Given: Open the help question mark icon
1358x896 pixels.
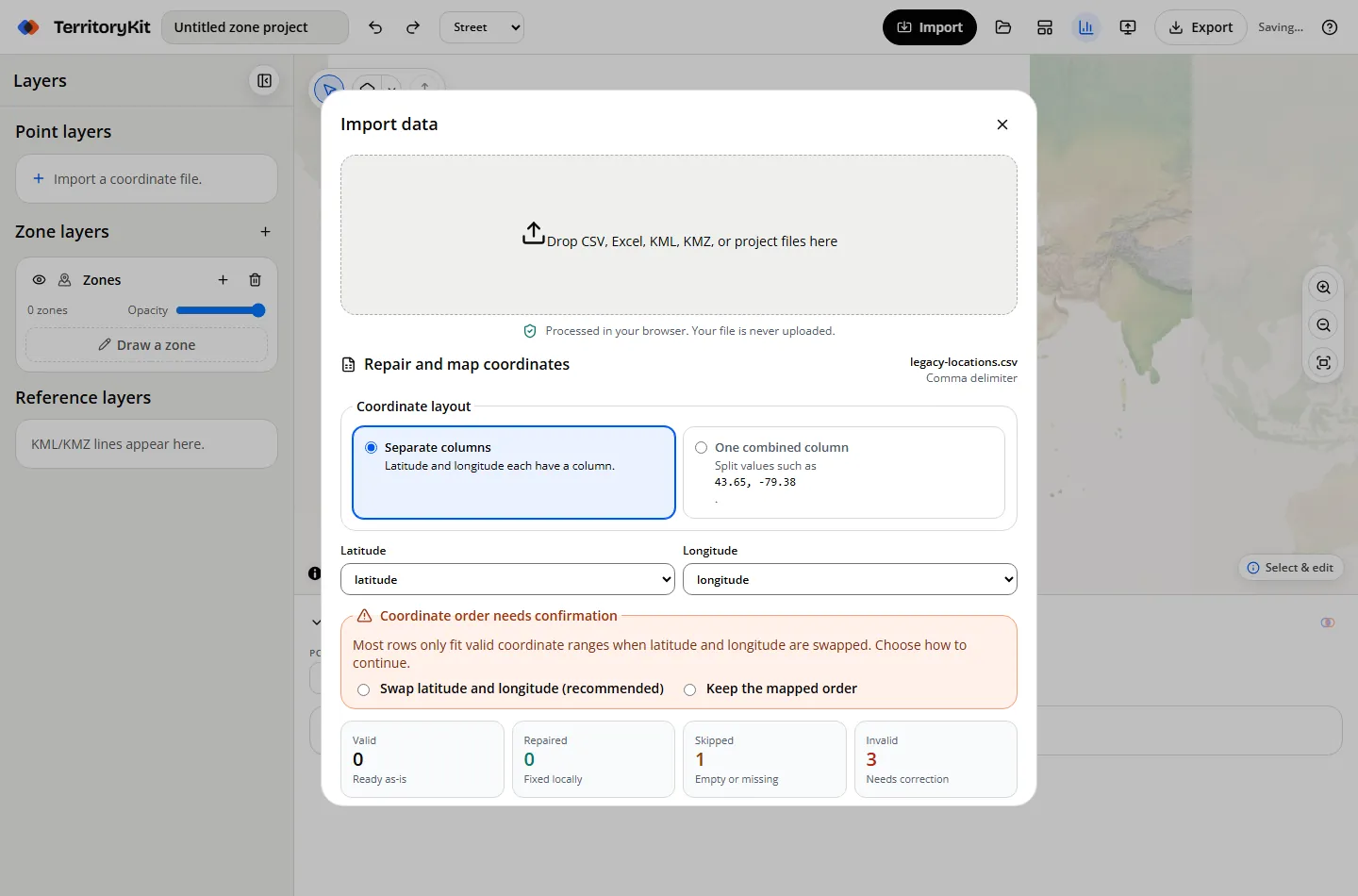Looking at the screenshot, I should 1330,27.
